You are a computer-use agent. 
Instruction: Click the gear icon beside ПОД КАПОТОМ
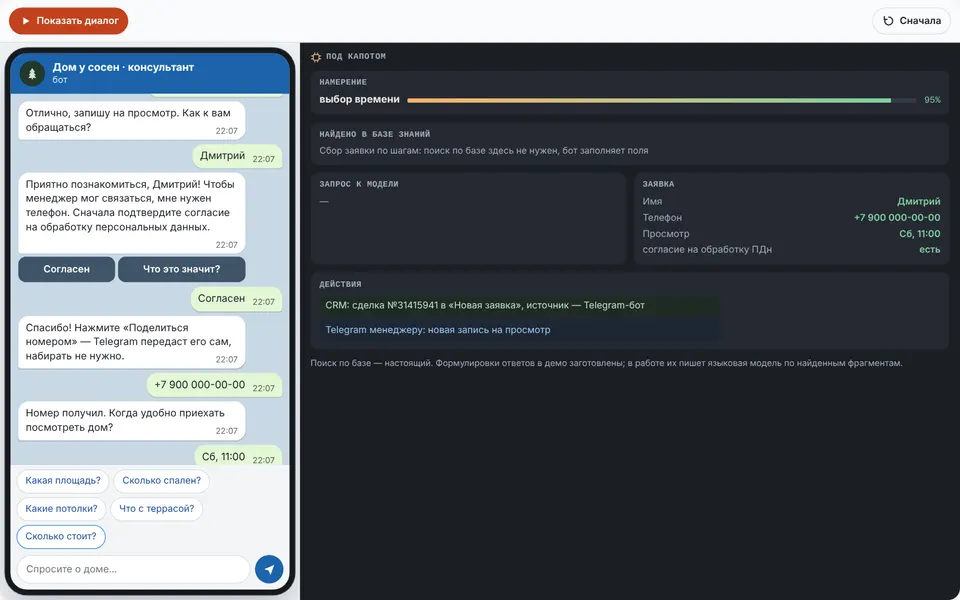[316, 57]
